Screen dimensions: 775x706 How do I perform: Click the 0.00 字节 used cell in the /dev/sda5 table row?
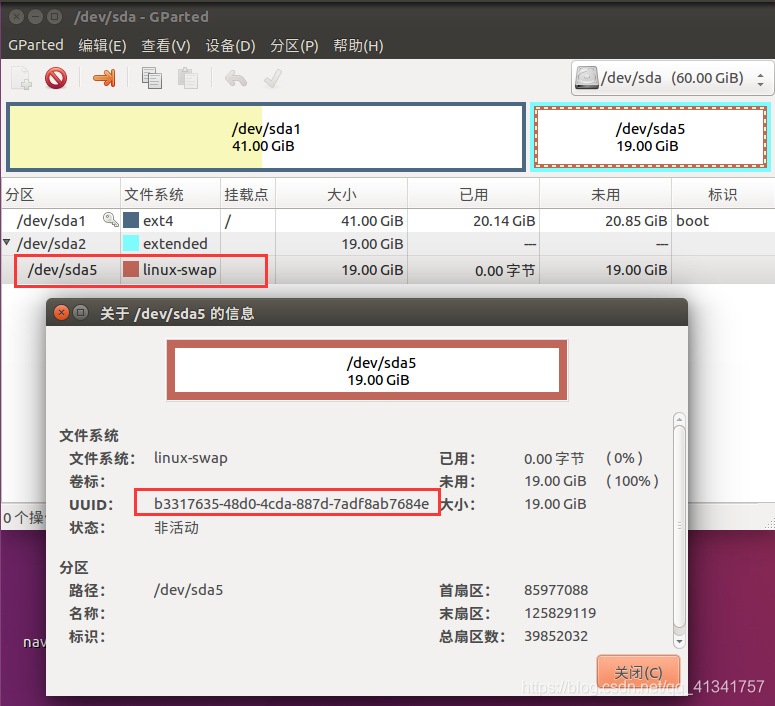[505, 270]
